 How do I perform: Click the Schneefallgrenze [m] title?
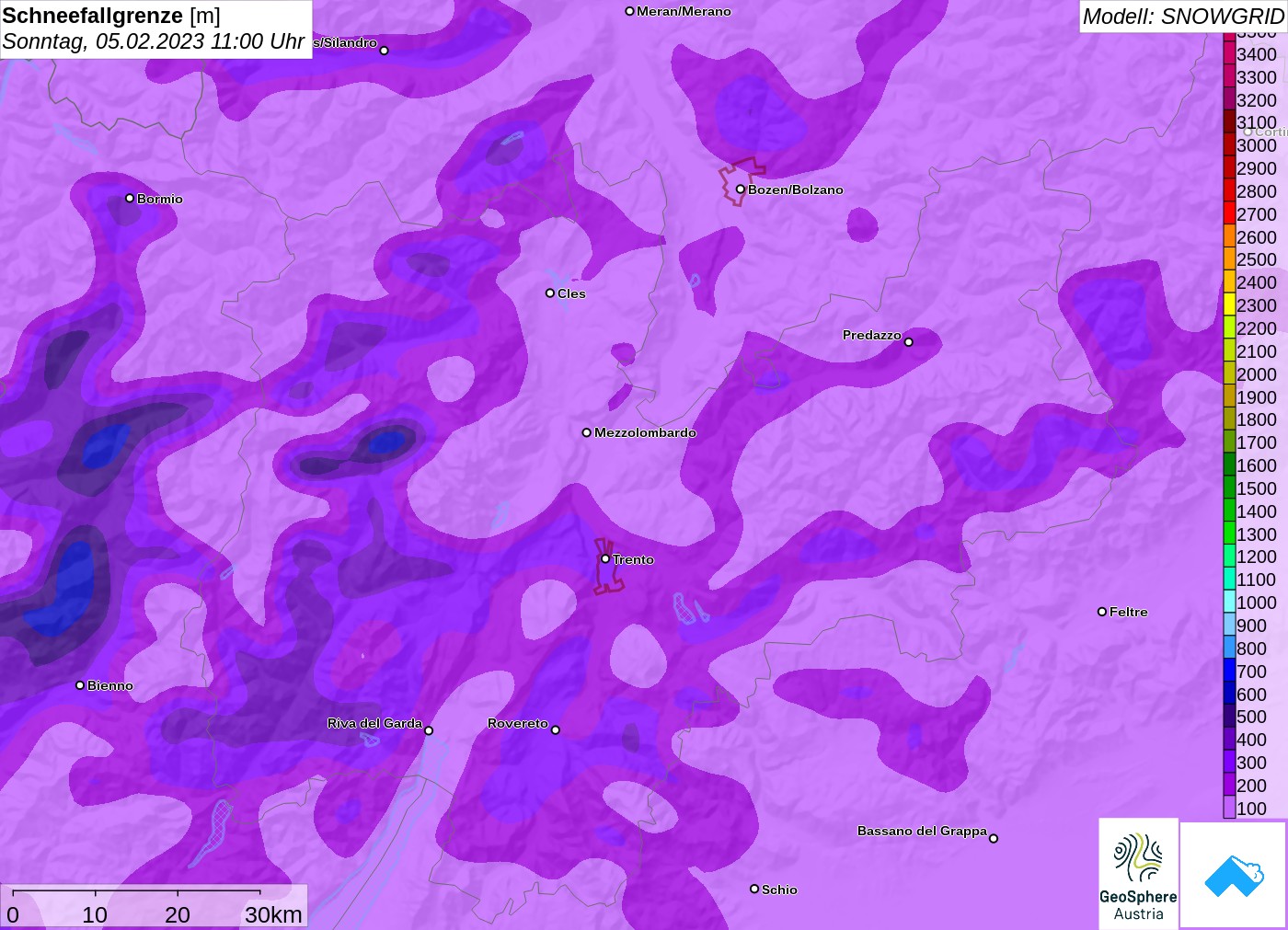point(111,16)
